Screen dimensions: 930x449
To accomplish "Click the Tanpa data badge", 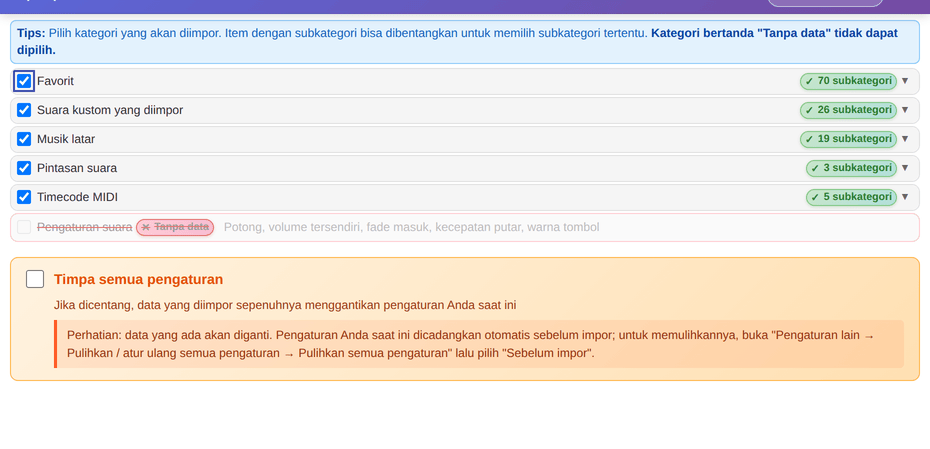I will point(175,227).
